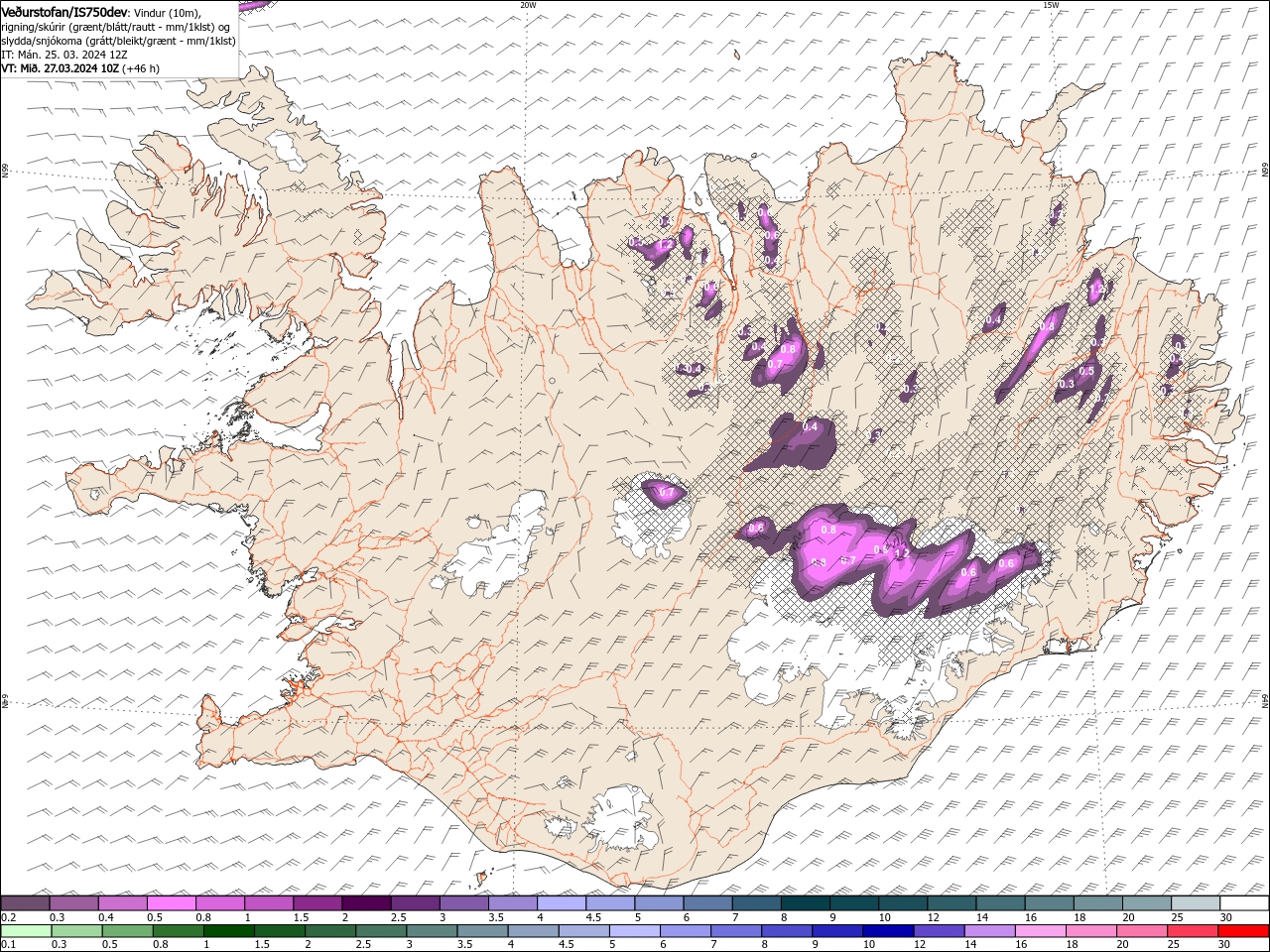Click the periwinkle 7 rain legend swatch
1270x952 pixels.
pyautogui.click(x=736, y=931)
